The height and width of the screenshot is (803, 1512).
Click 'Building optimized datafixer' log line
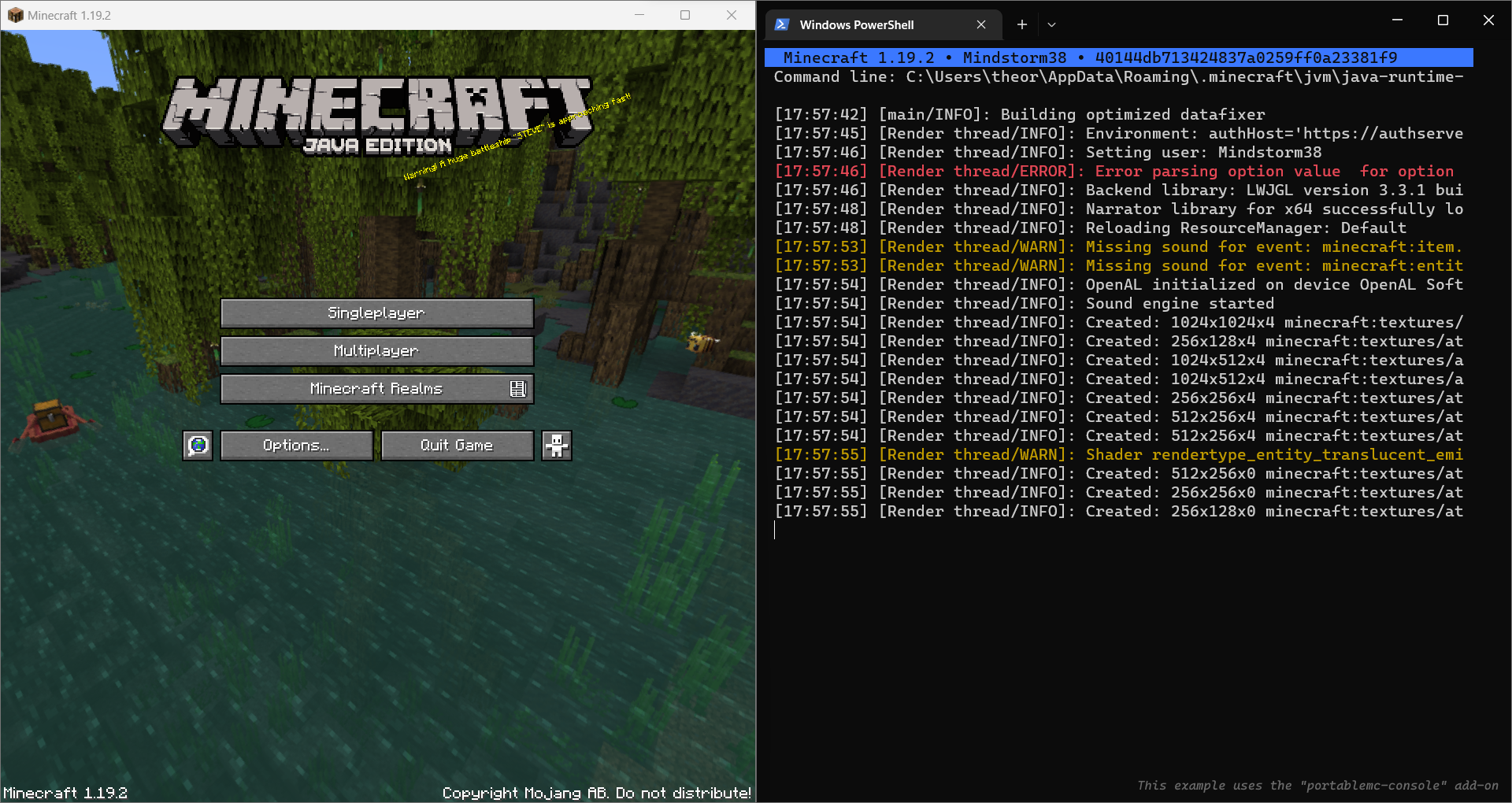pos(1020,114)
